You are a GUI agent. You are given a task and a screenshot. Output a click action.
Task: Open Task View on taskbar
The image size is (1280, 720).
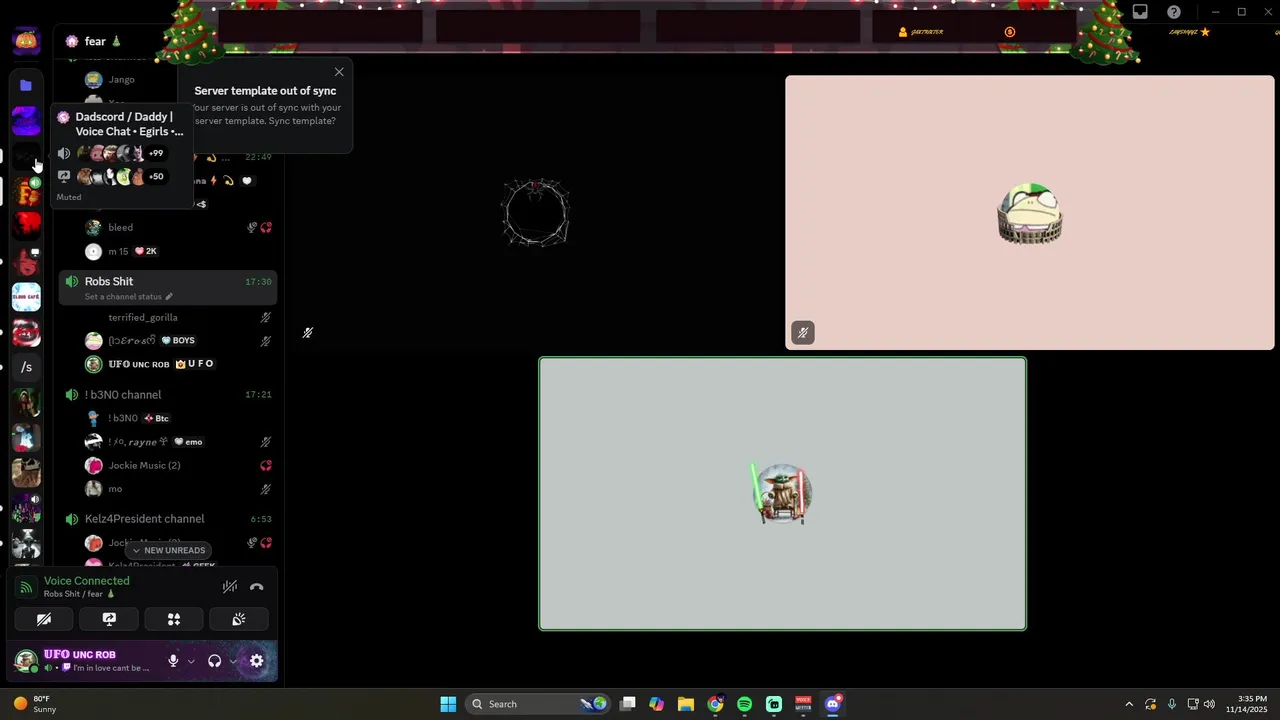point(627,704)
